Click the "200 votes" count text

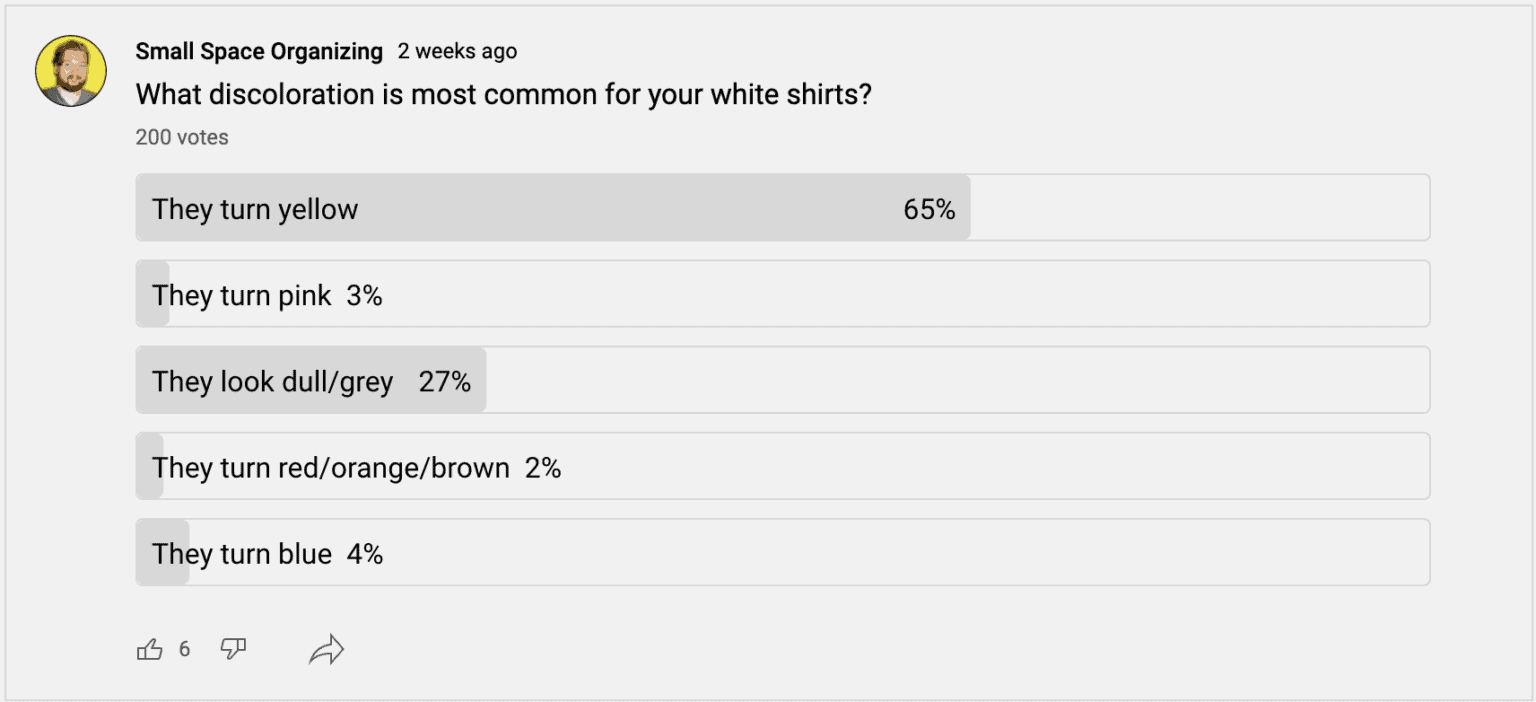[x=182, y=138]
